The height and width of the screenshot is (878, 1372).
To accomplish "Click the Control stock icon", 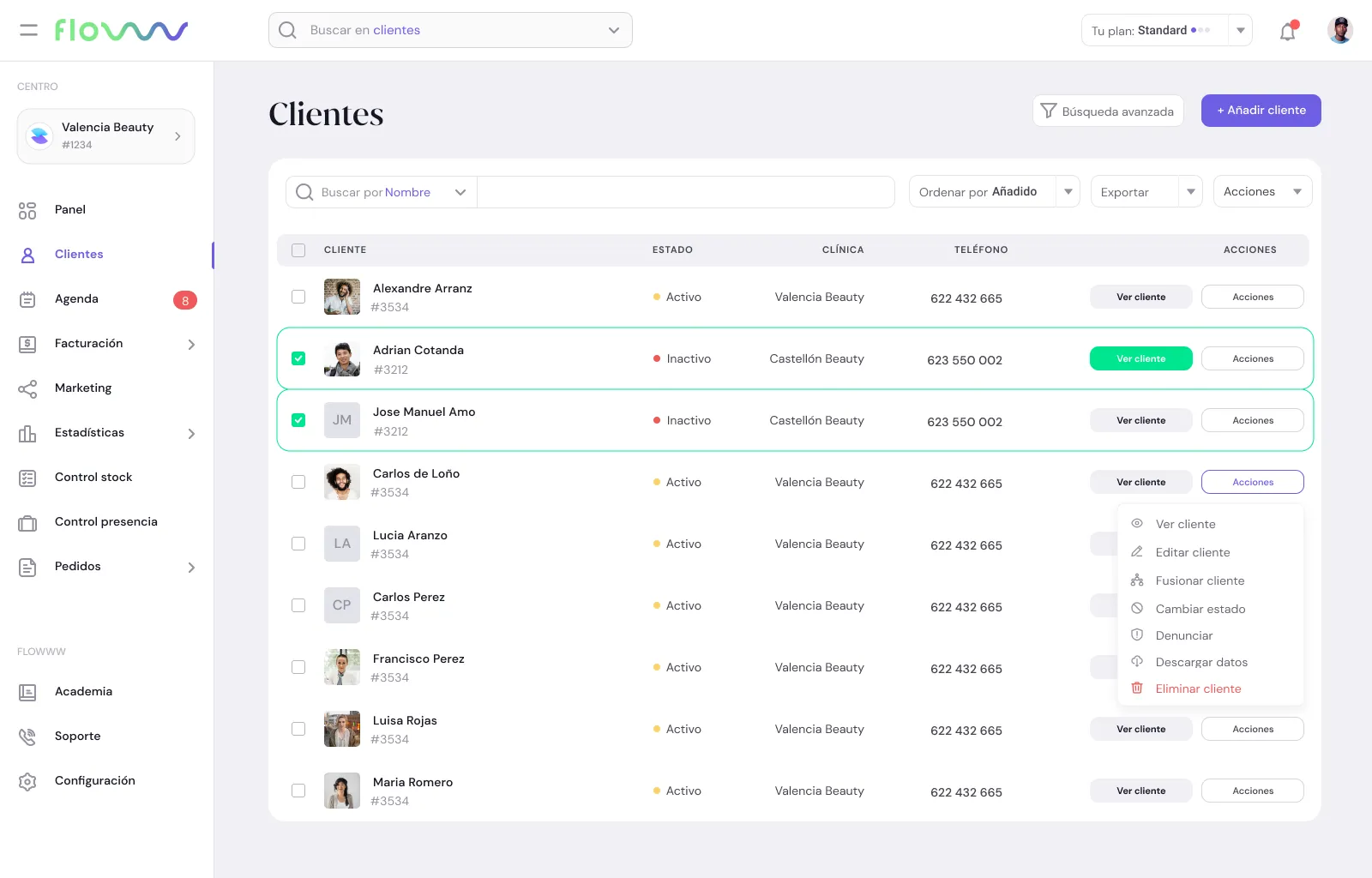I will [x=27, y=478].
